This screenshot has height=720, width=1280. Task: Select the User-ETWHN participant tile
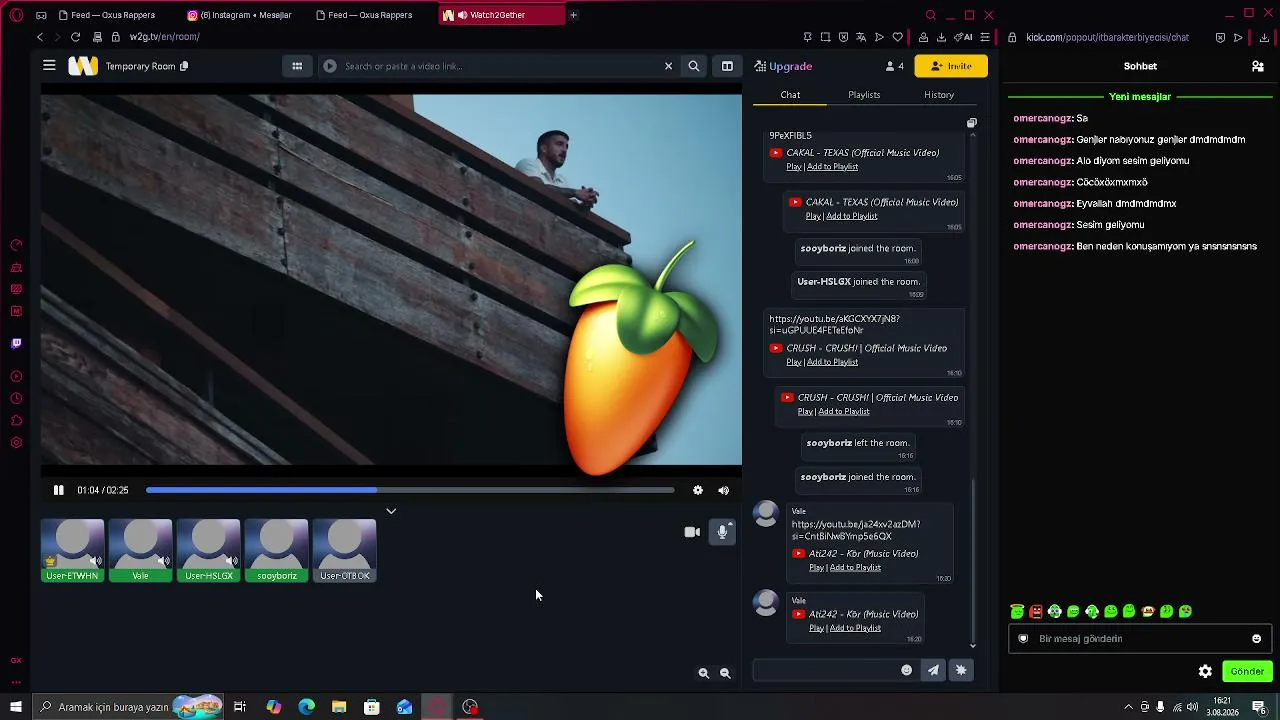coord(73,551)
